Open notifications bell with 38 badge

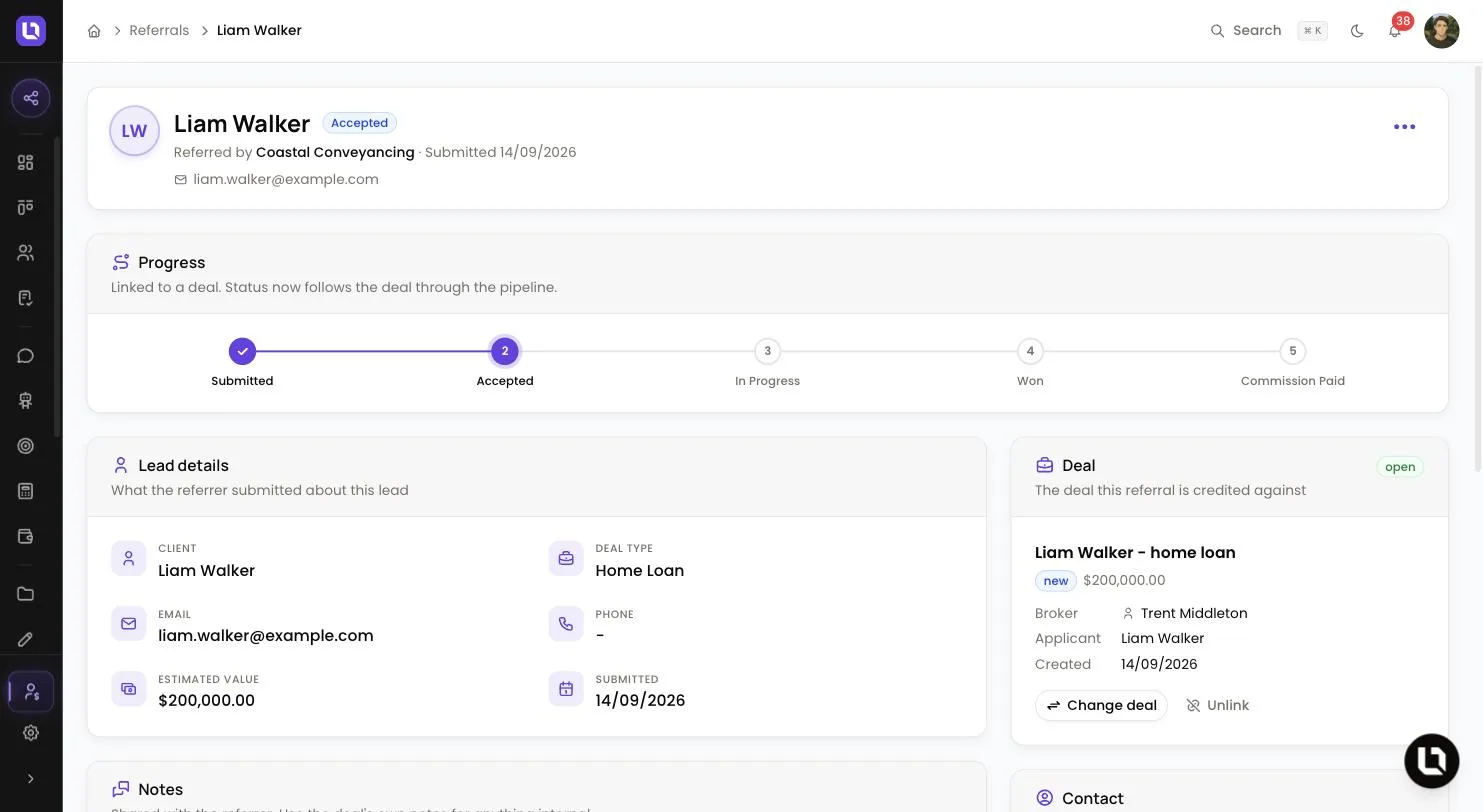click(1395, 31)
